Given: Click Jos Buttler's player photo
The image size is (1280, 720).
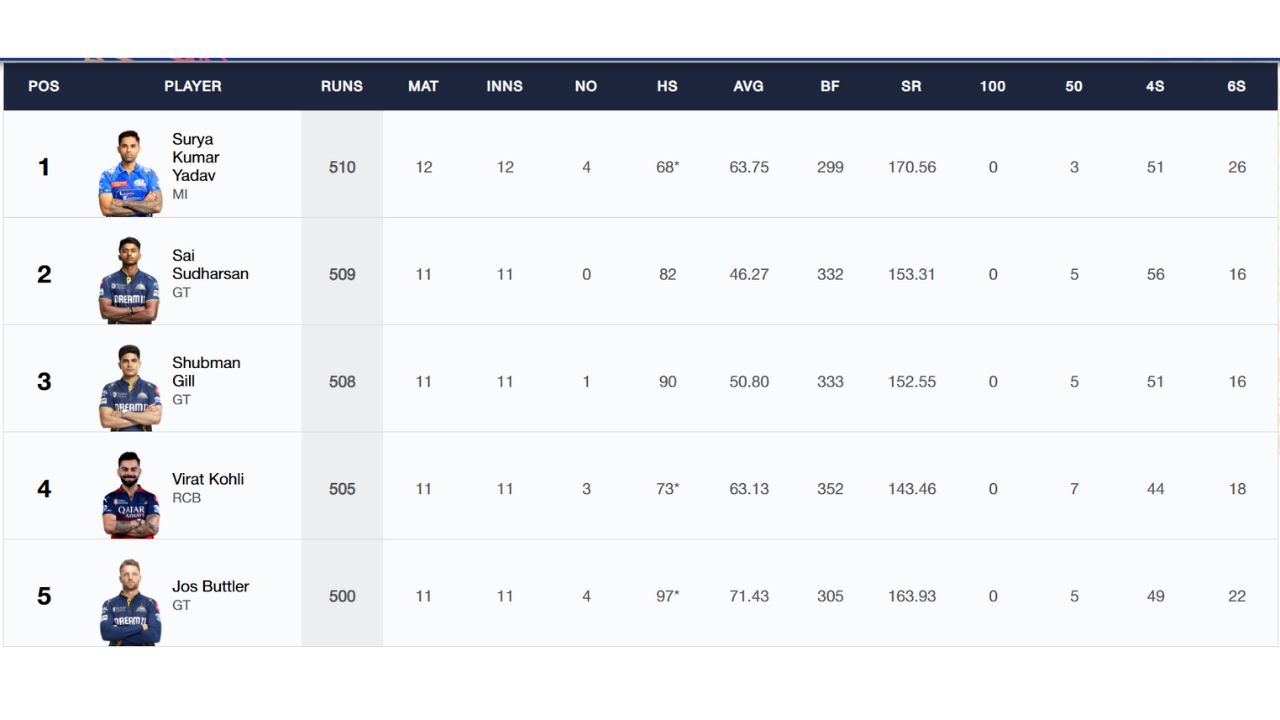Looking at the screenshot, I should click(x=130, y=602).
